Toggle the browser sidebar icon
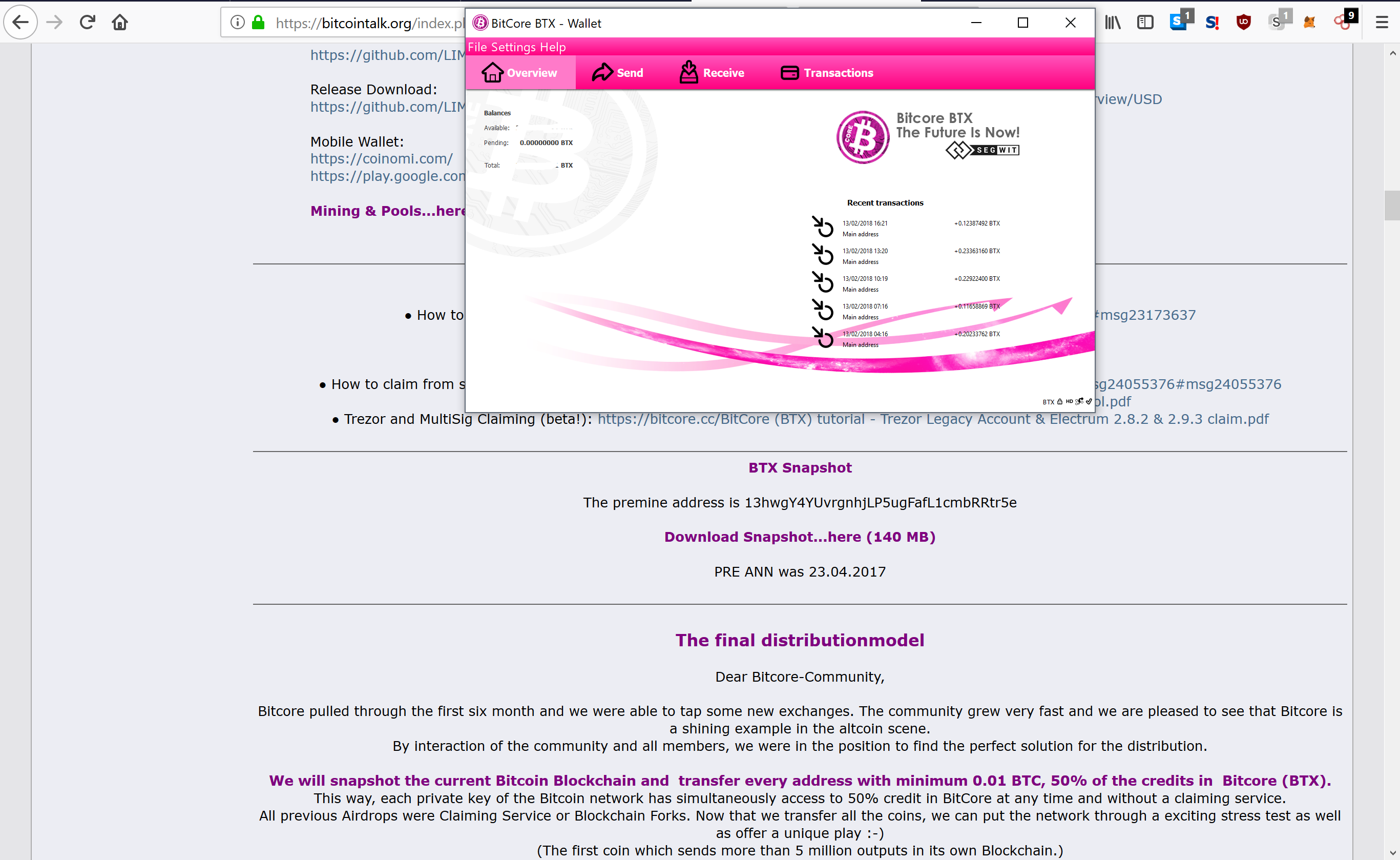The height and width of the screenshot is (860, 1400). 1145,22
